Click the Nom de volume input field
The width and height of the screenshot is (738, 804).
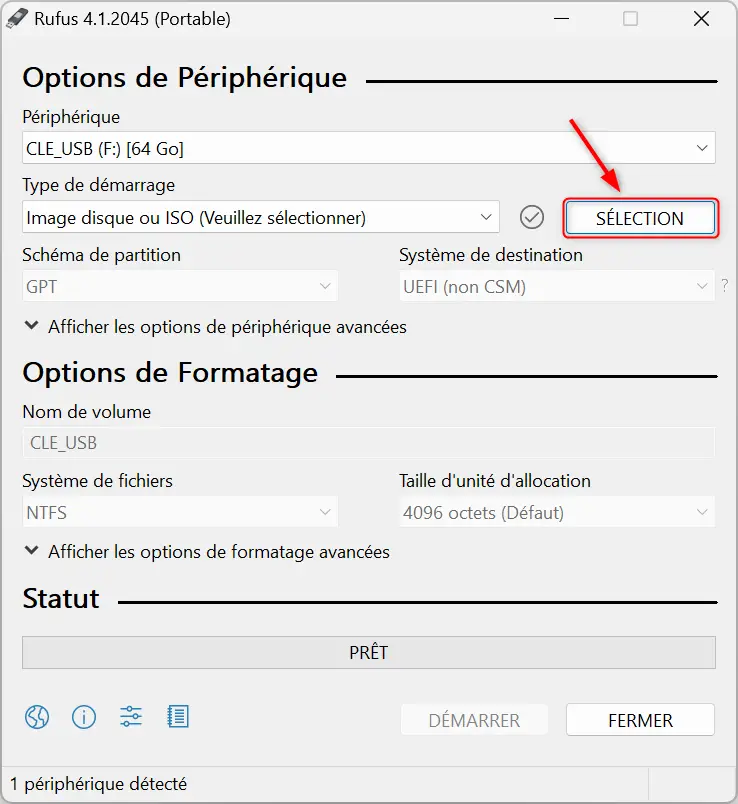pos(368,443)
